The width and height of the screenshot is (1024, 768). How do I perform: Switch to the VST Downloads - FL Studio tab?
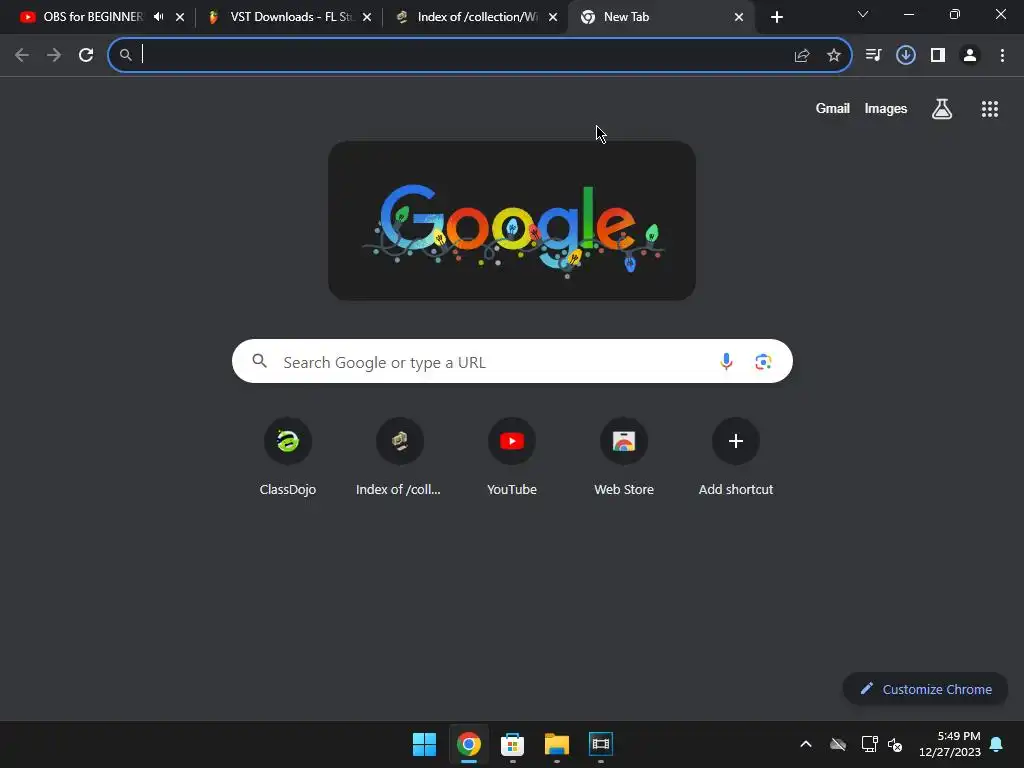click(x=281, y=17)
